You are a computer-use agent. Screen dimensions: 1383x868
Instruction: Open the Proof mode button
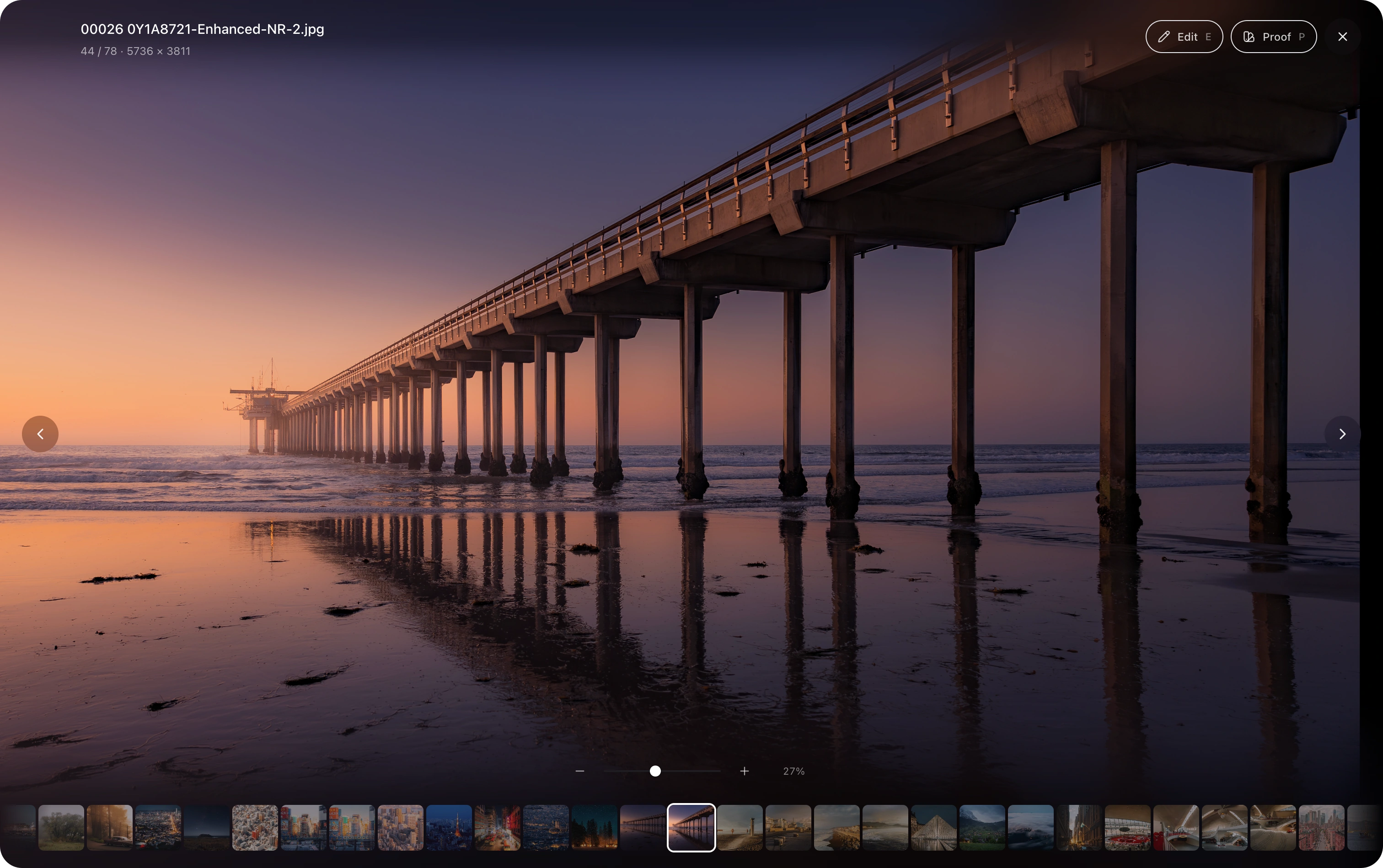tap(1273, 37)
